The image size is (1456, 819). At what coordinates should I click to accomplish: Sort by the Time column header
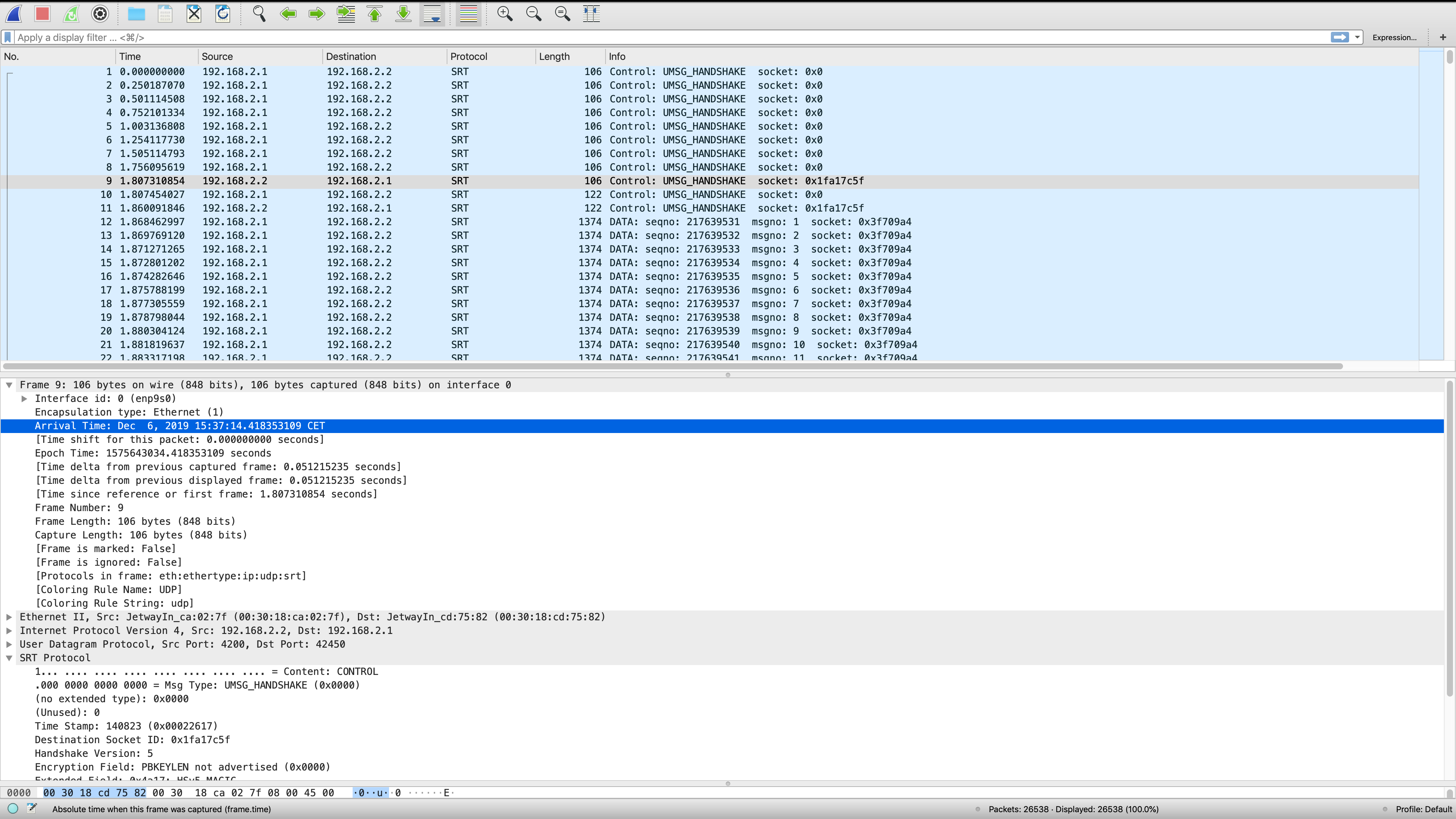[x=157, y=56]
